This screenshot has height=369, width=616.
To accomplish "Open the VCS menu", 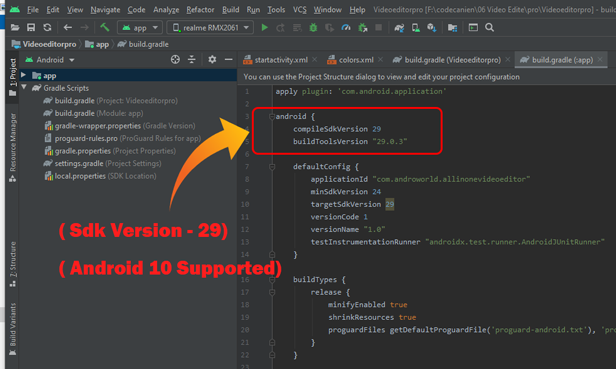I will (299, 9).
